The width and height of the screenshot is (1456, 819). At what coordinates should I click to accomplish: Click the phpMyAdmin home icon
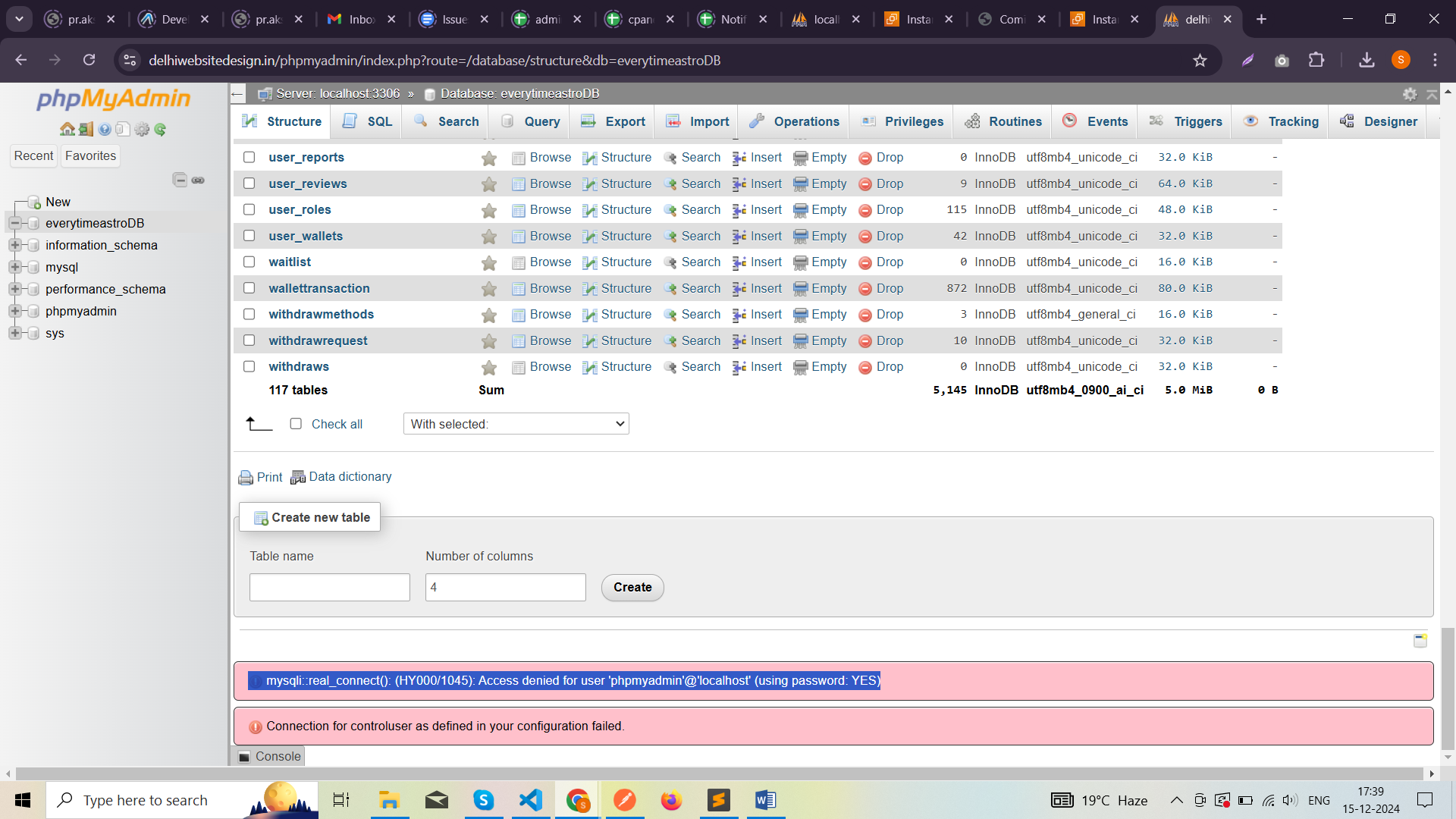point(67,130)
